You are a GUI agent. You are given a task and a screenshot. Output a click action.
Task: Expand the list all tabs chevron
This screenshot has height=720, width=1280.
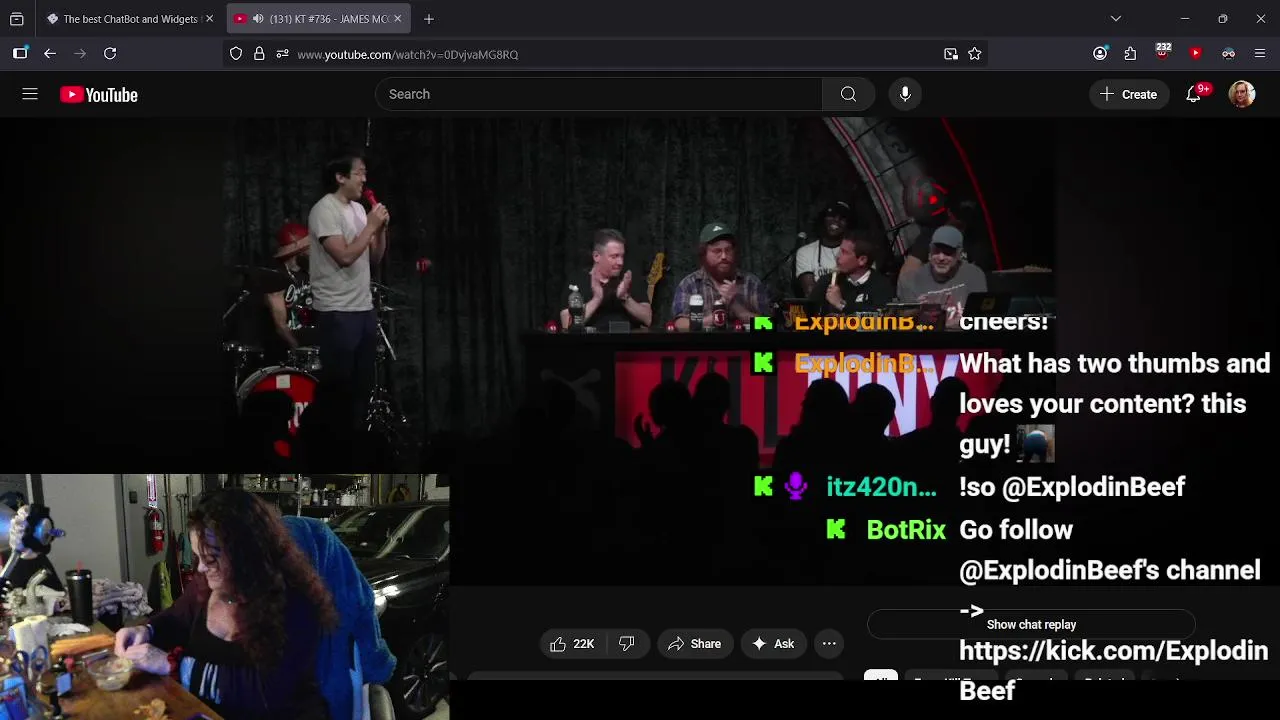pos(1116,19)
